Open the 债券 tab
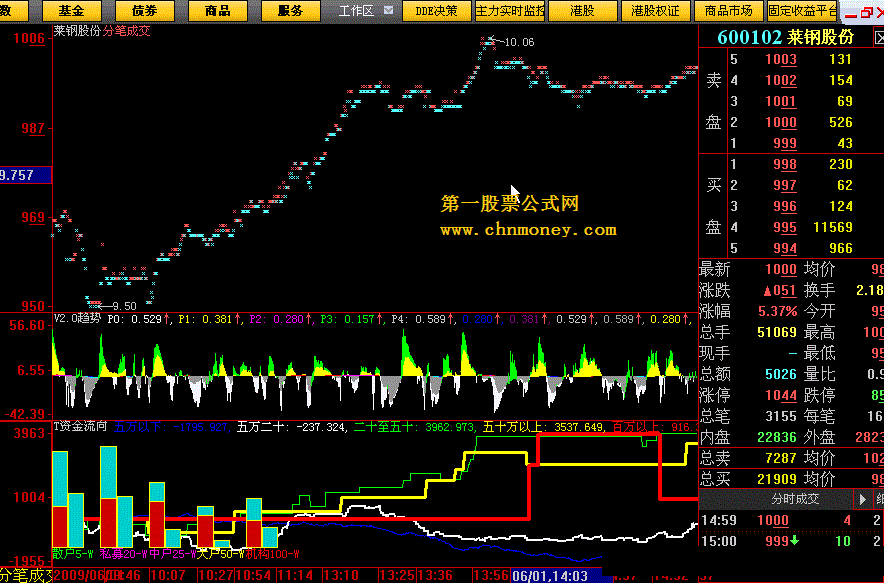This screenshot has width=884, height=583. point(145,11)
